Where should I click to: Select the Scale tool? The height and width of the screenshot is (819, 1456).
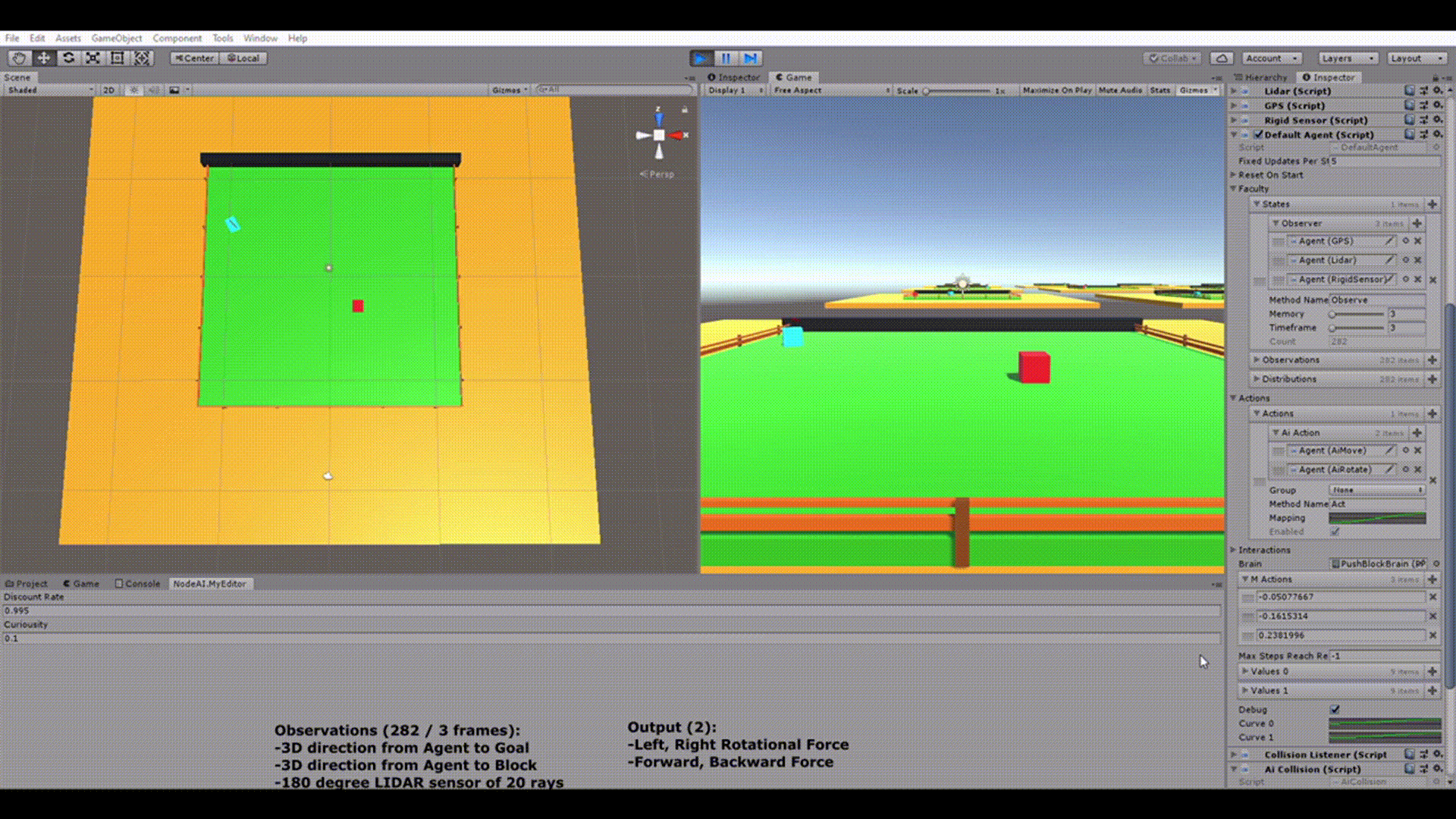tap(93, 58)
